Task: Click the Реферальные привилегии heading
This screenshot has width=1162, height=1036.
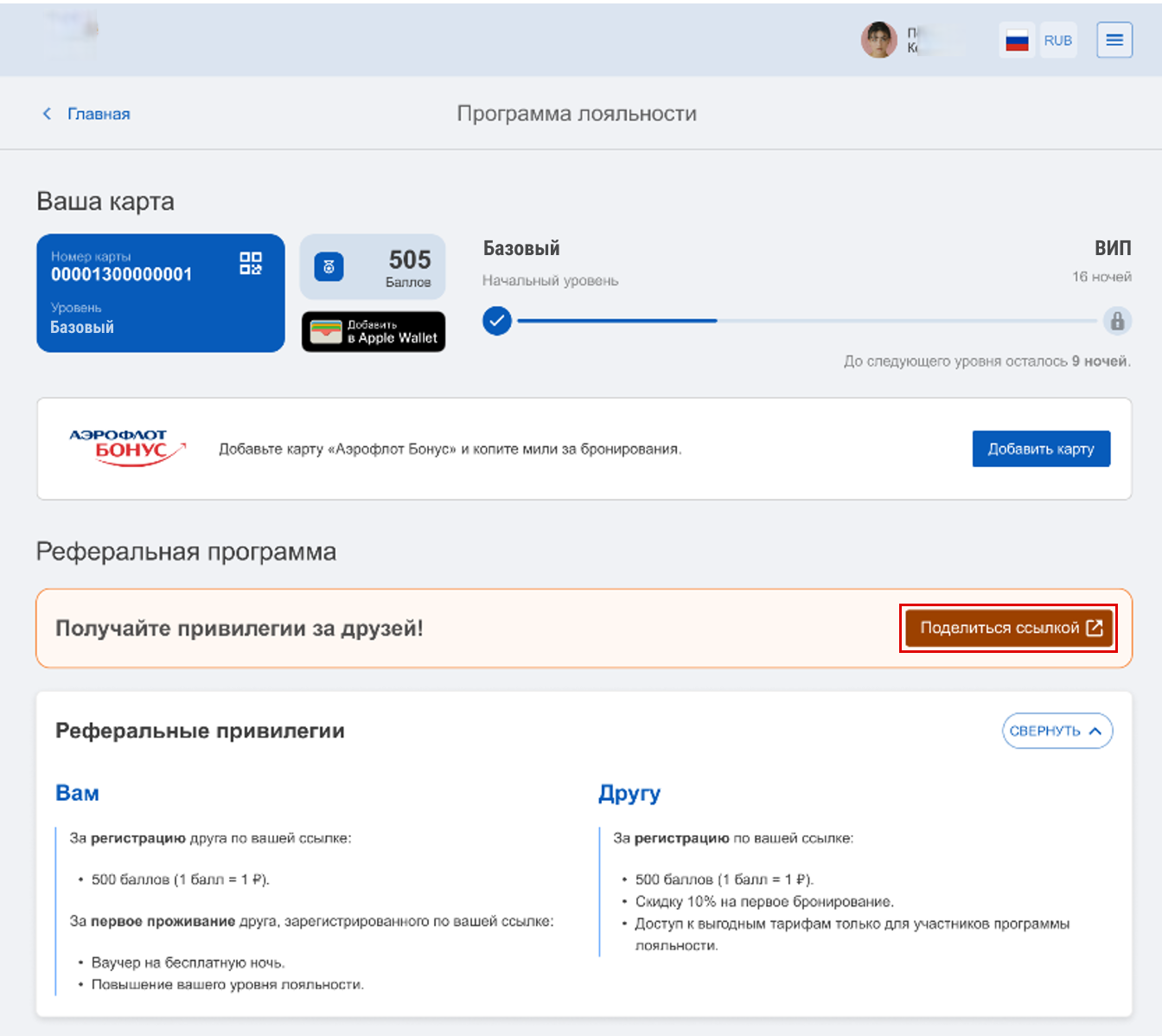Action: (200, 731)
